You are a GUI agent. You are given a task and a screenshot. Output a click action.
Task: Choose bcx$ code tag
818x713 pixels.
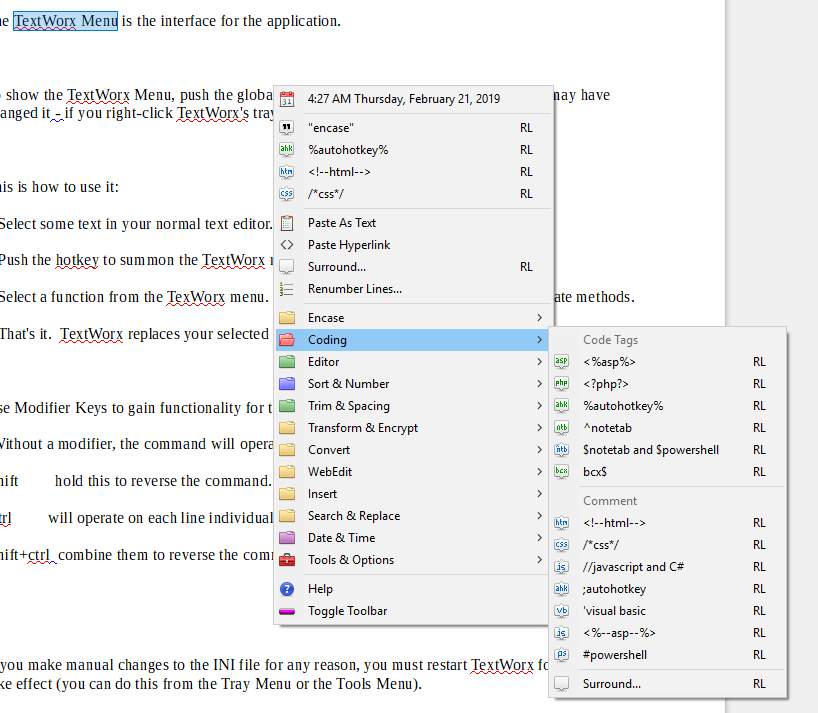pyautogui.click(x=668, y=472)
